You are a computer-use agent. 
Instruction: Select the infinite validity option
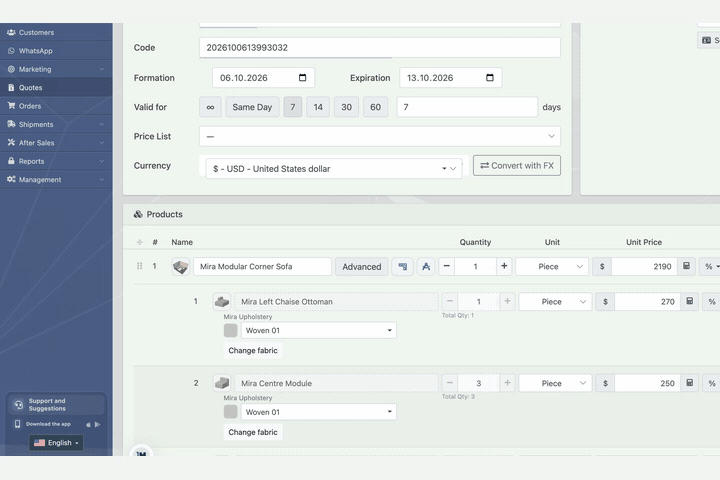tap(210, 107)
